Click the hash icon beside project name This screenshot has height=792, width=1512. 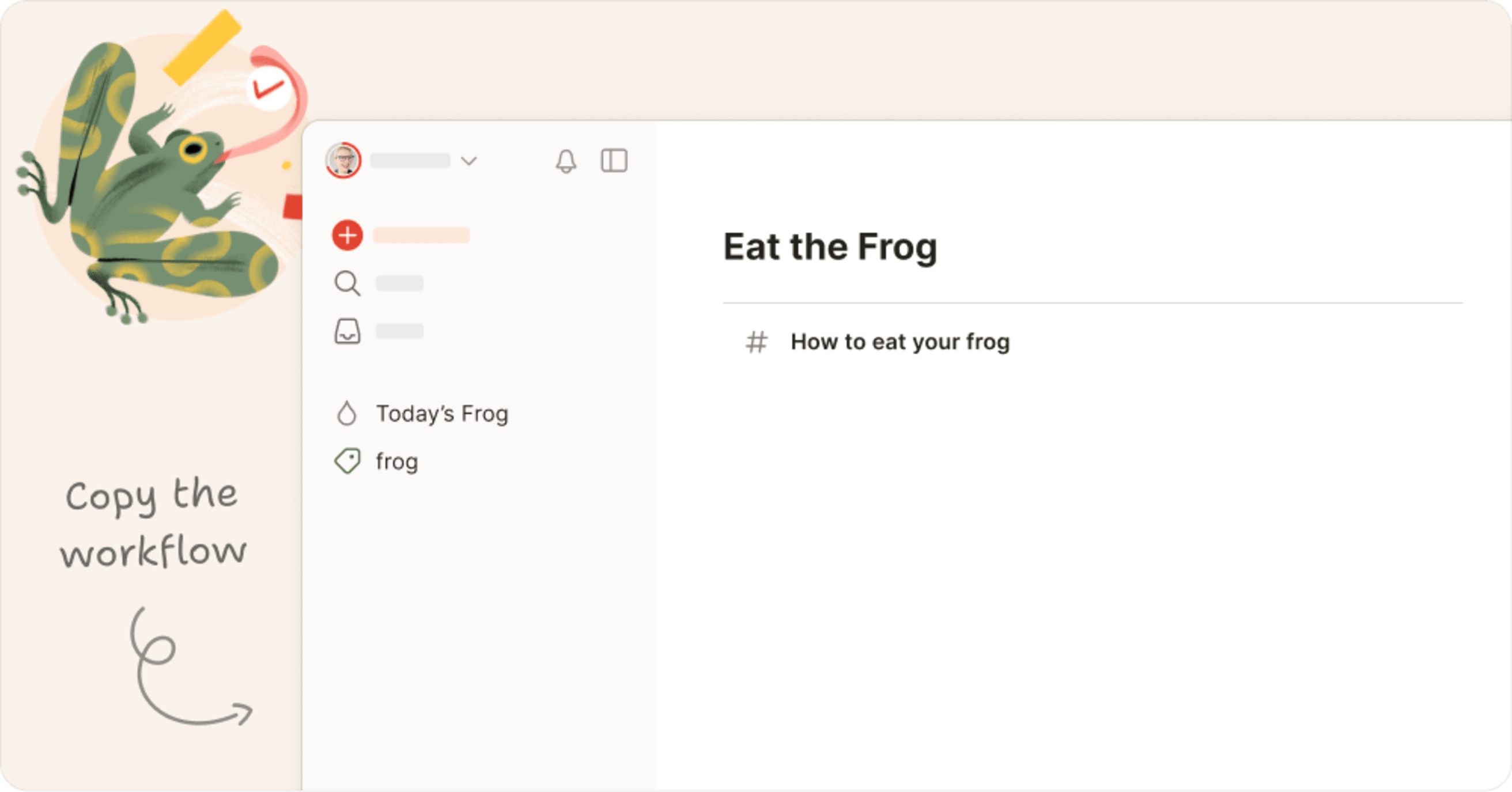756,342
